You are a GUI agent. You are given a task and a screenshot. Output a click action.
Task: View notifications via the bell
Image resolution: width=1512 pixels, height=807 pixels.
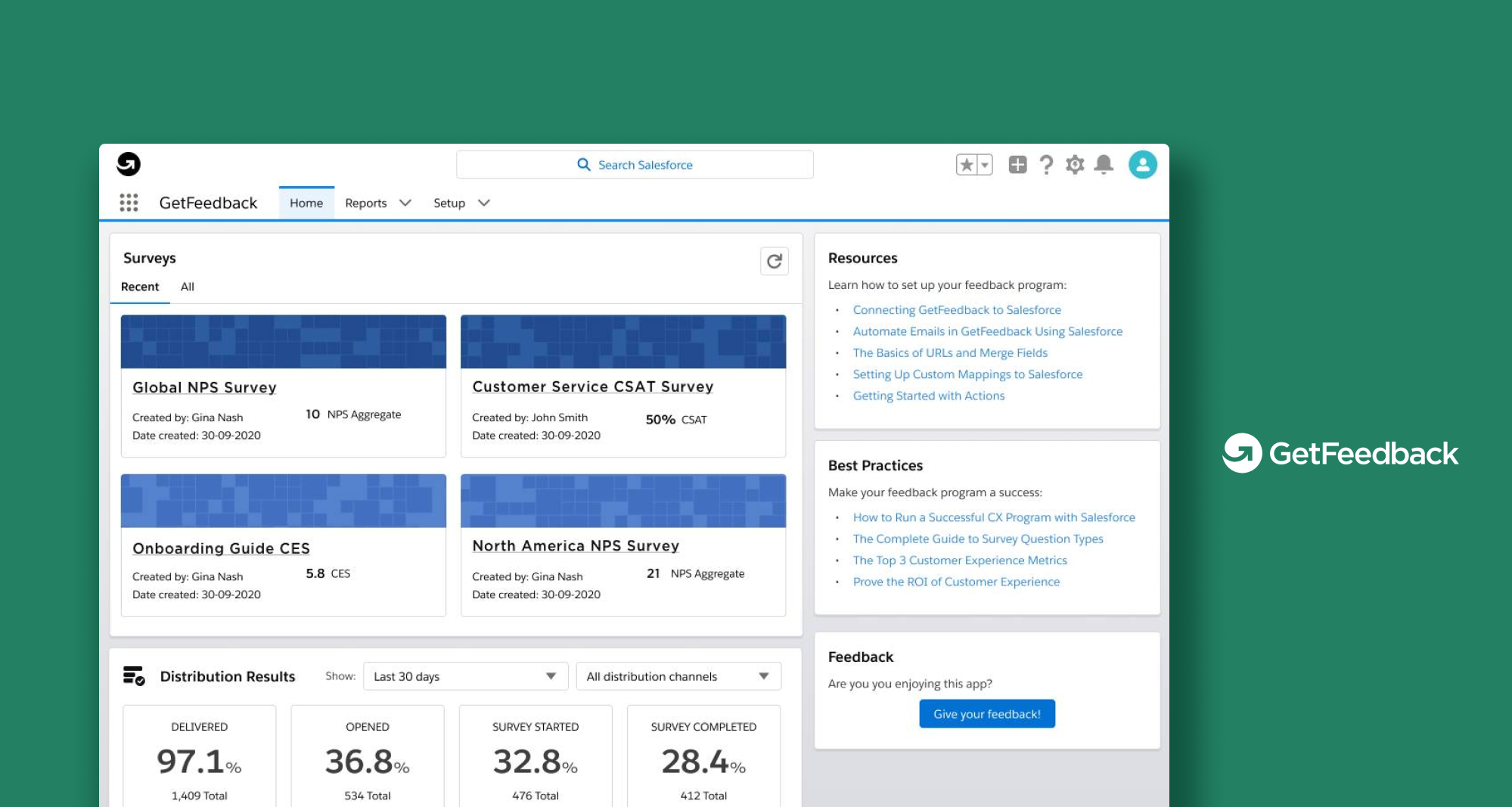point(1104,164)
